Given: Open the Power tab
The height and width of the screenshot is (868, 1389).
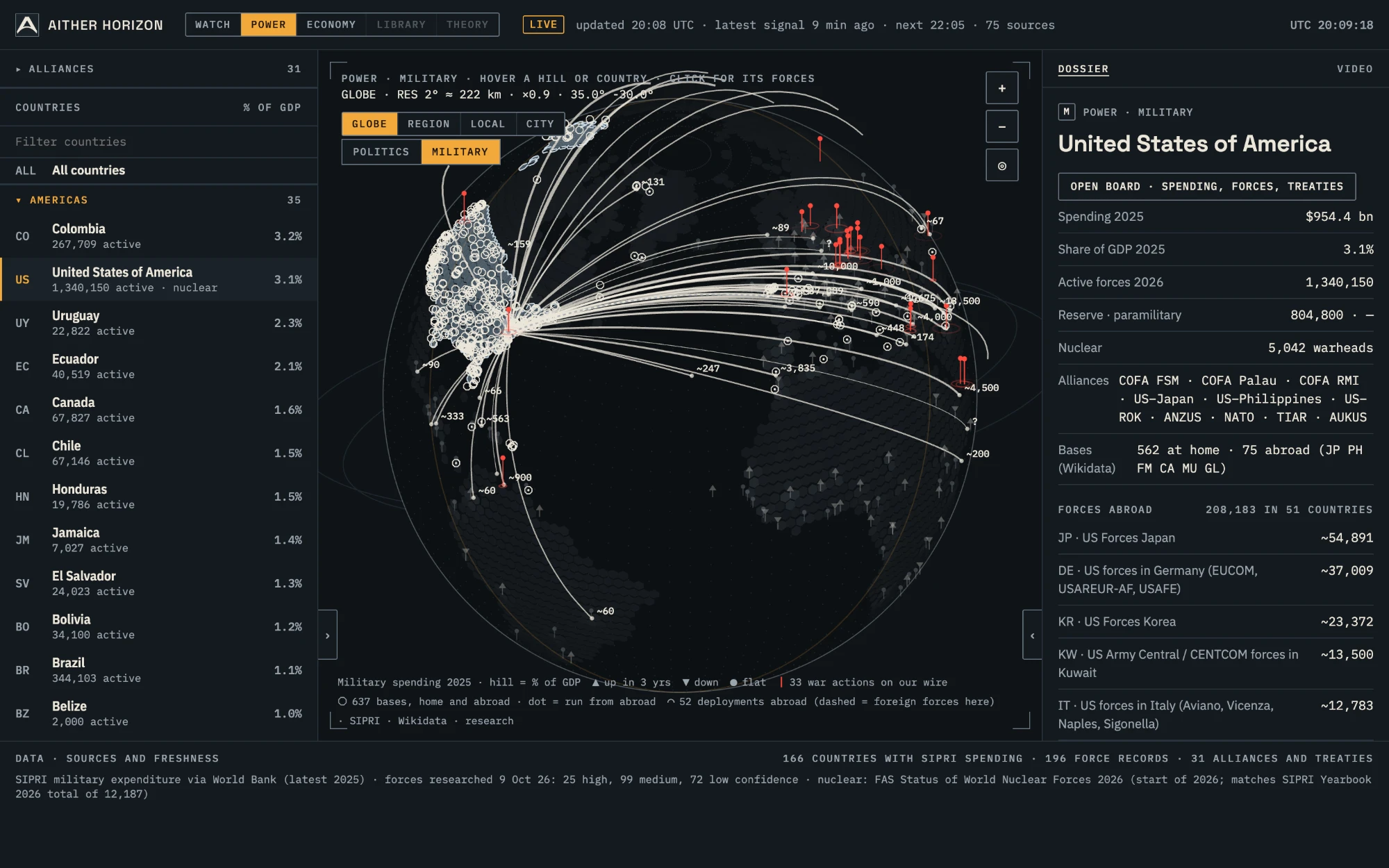Looking at the screenshot, I should (268, 24).
